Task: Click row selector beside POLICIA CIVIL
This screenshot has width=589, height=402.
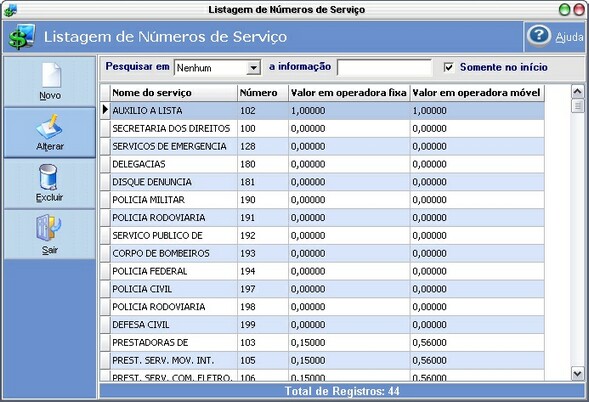Action: (105, 289)
